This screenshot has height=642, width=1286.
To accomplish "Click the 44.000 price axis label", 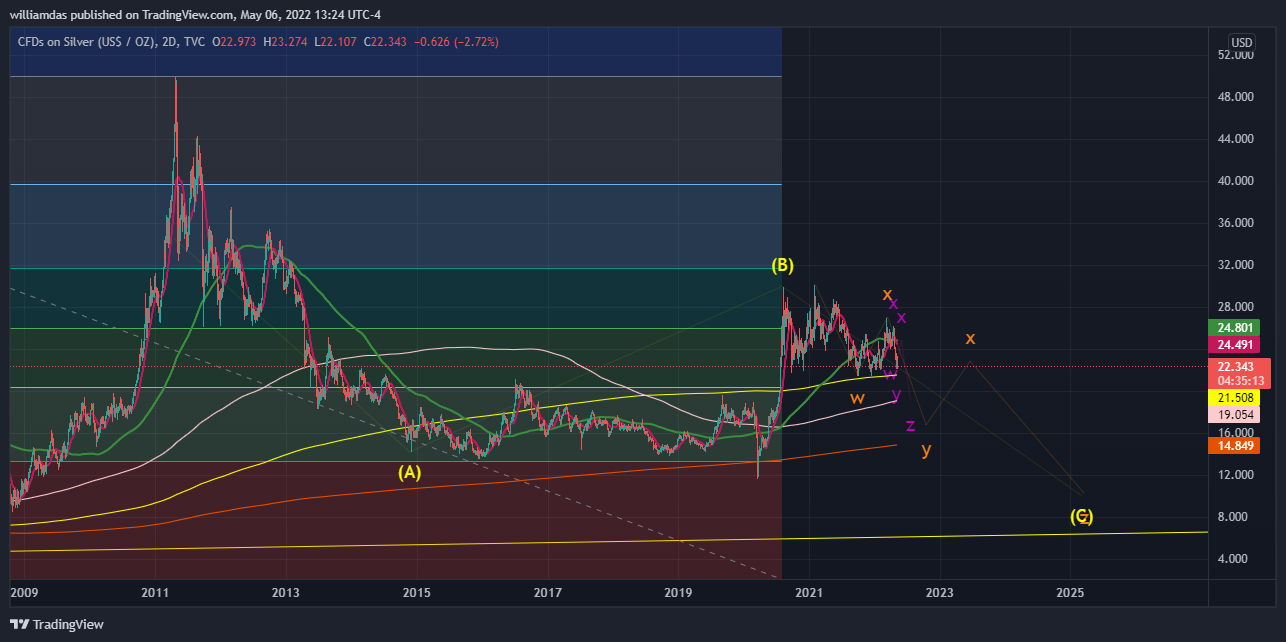I will coord(1237,139).
